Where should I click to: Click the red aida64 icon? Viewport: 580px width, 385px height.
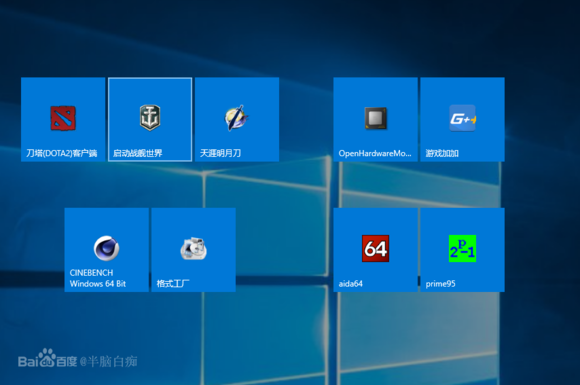(x=375, y=249)
